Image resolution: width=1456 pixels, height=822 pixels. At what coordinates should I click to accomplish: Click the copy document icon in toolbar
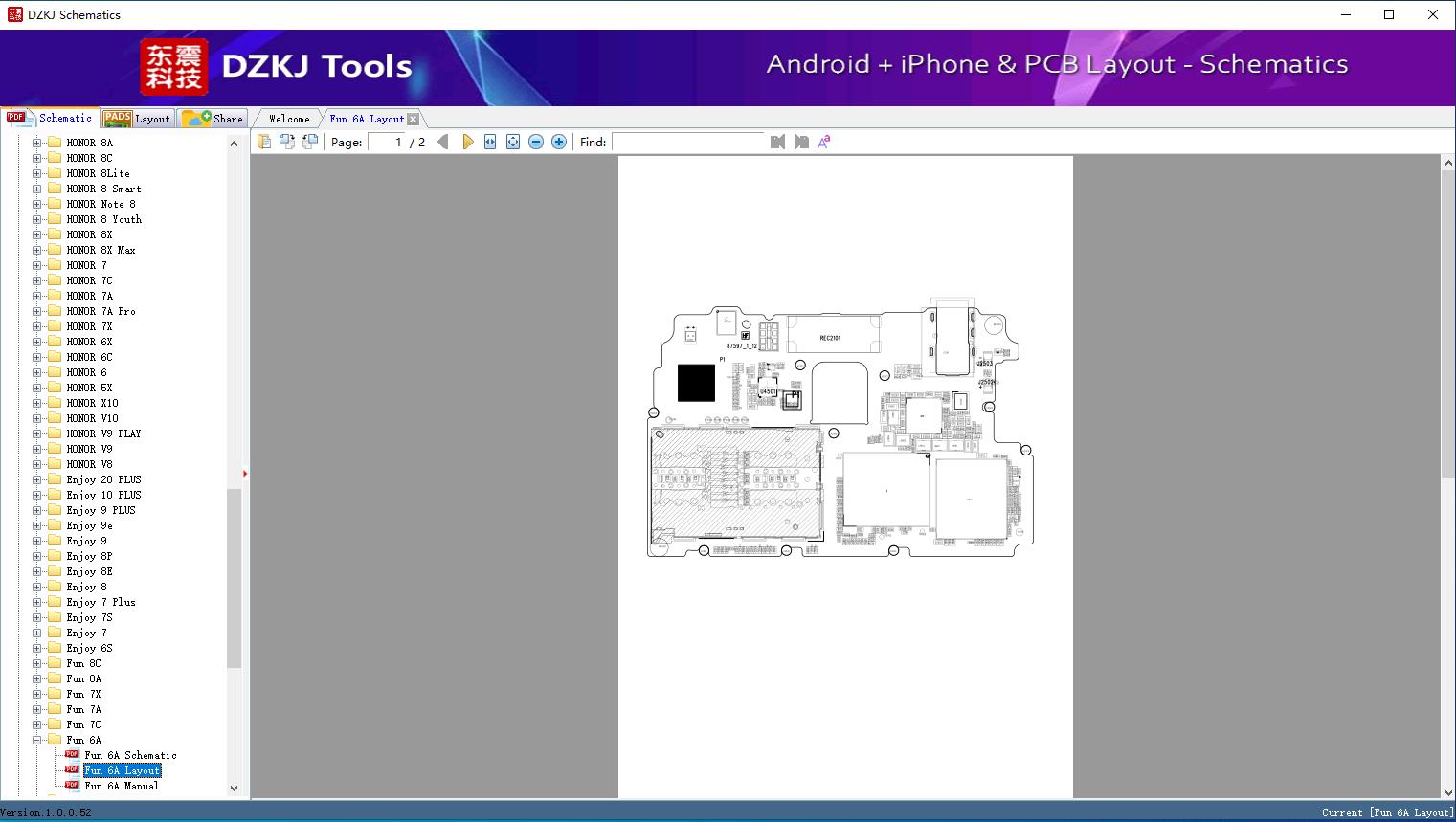point(264,142)
